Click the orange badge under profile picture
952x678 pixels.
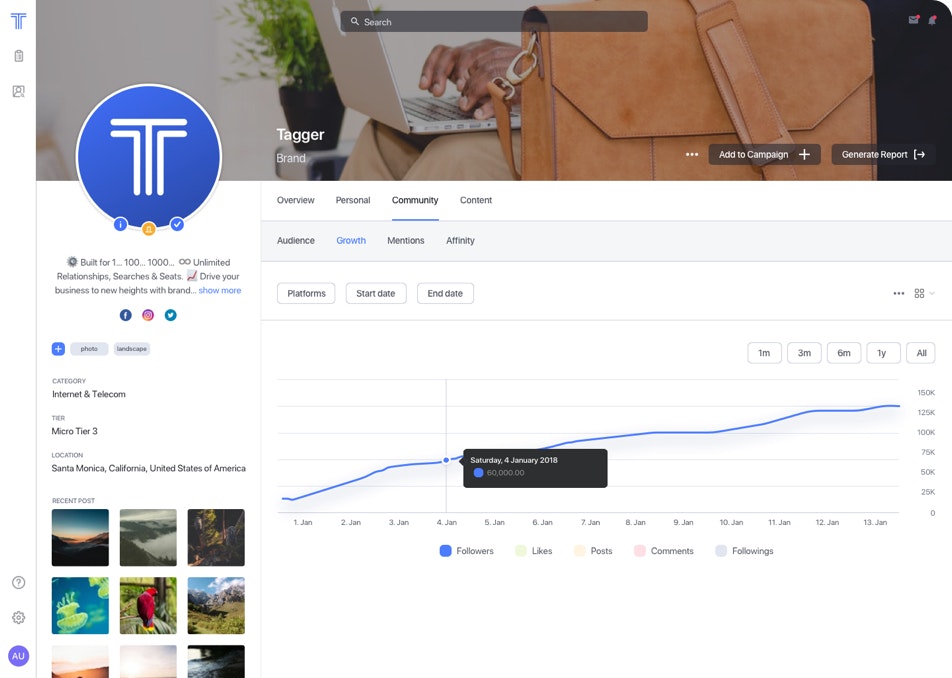point(149,229)
